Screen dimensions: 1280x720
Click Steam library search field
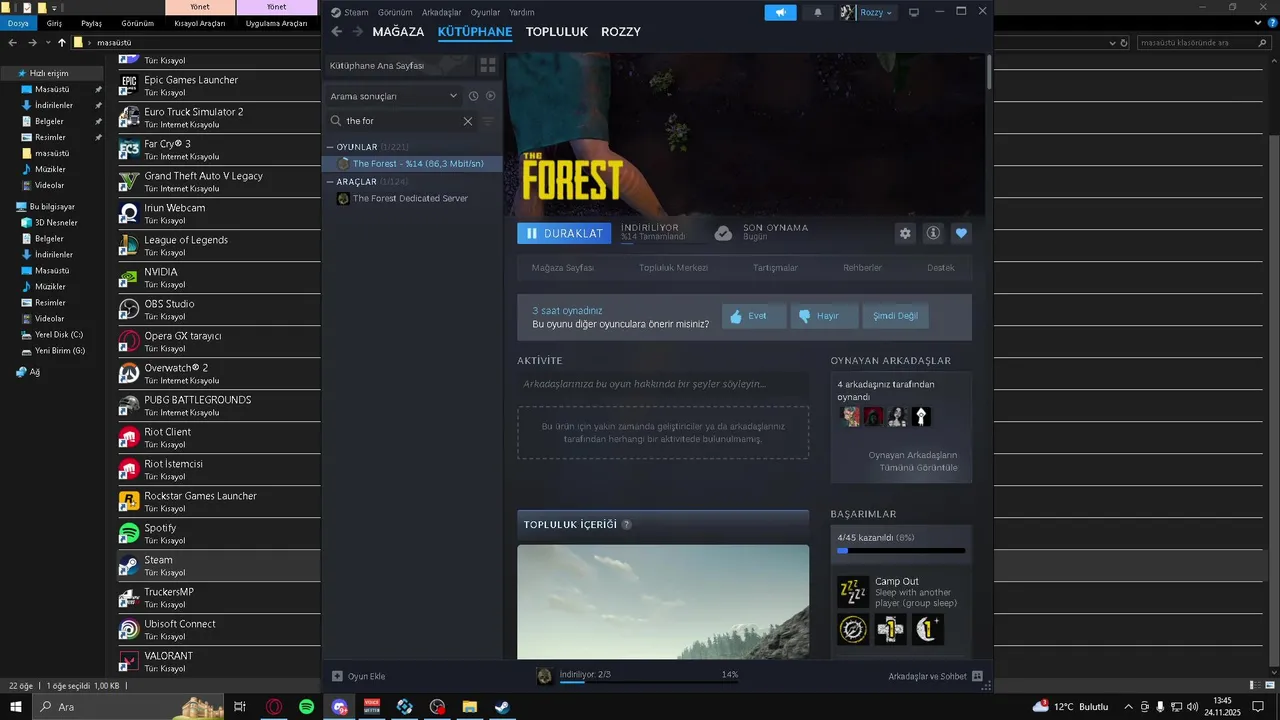coord(400,121)
